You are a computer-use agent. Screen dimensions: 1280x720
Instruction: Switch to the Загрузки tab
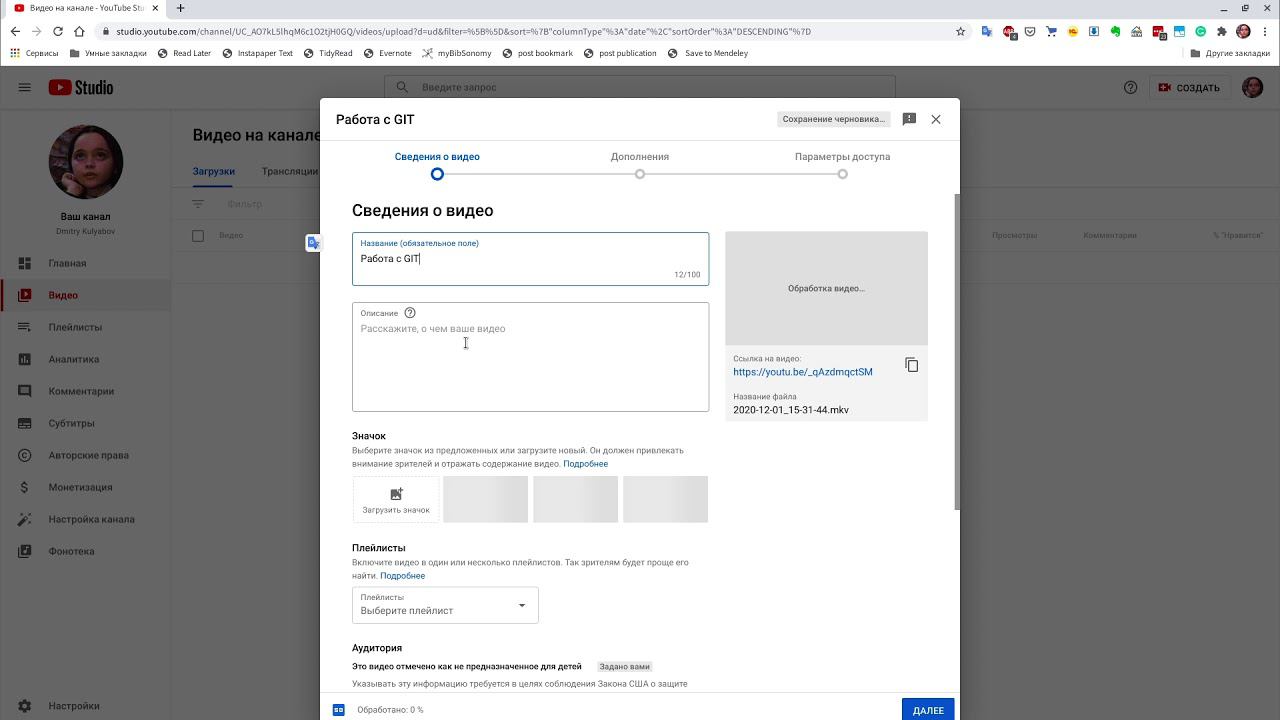tap(214, 171)
